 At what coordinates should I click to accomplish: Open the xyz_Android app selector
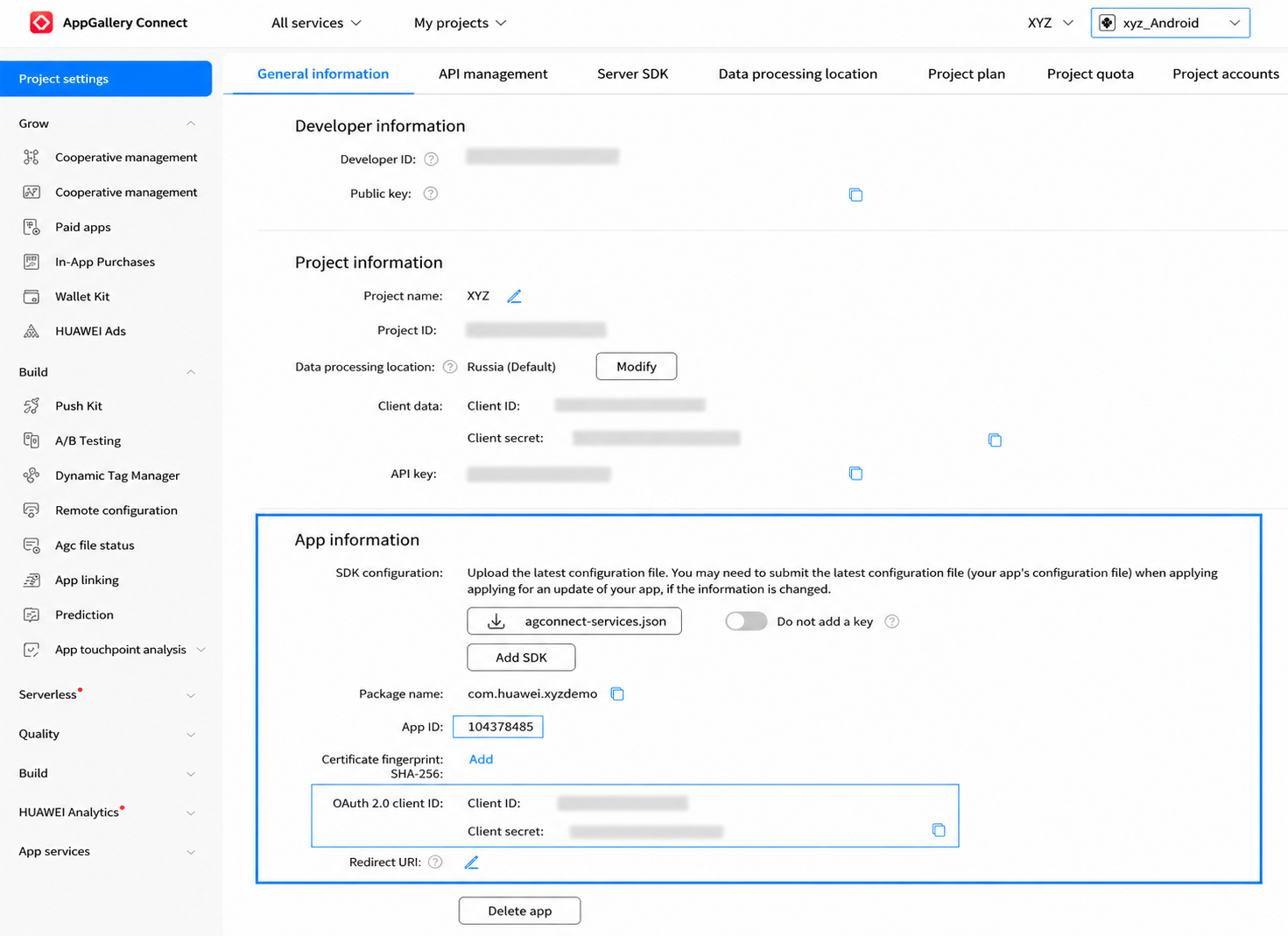click(x=1170, y=23)
